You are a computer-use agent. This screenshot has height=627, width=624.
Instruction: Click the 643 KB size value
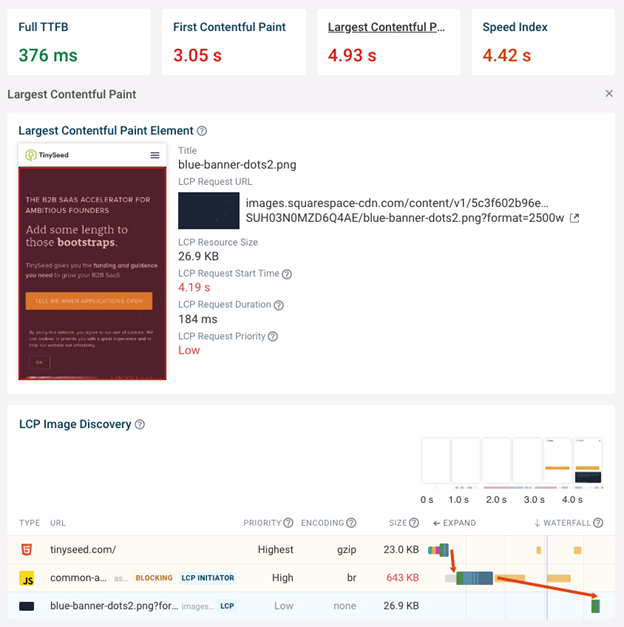pyautogui.click(x=402, y=578)
